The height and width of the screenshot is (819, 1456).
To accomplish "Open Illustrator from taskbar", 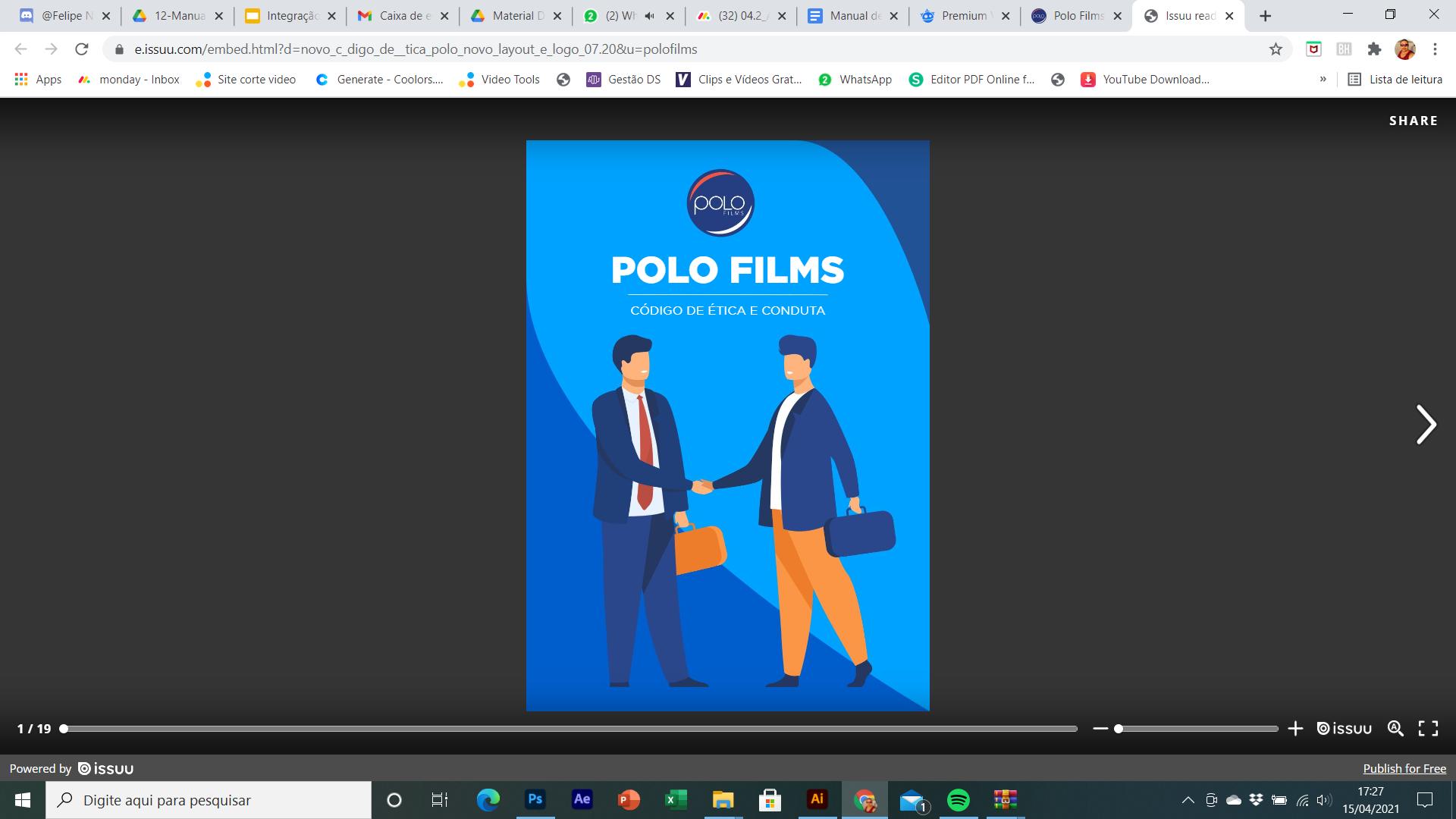I will pos(817,800).
